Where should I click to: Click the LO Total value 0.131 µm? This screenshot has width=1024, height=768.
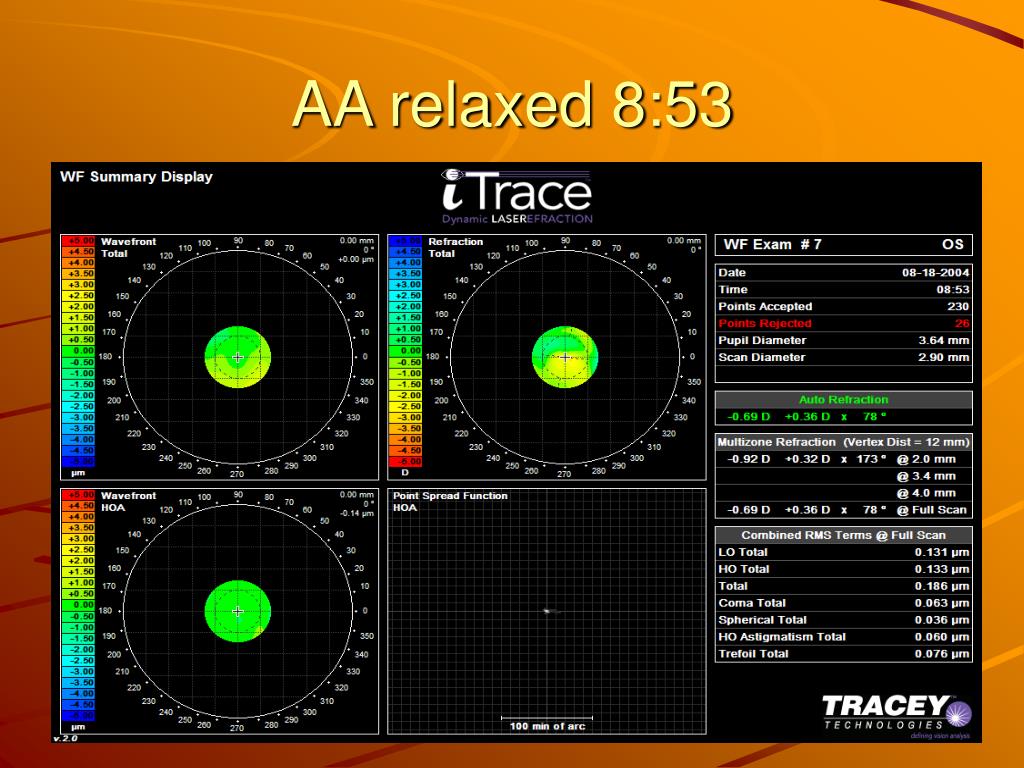tap(942, 552)
